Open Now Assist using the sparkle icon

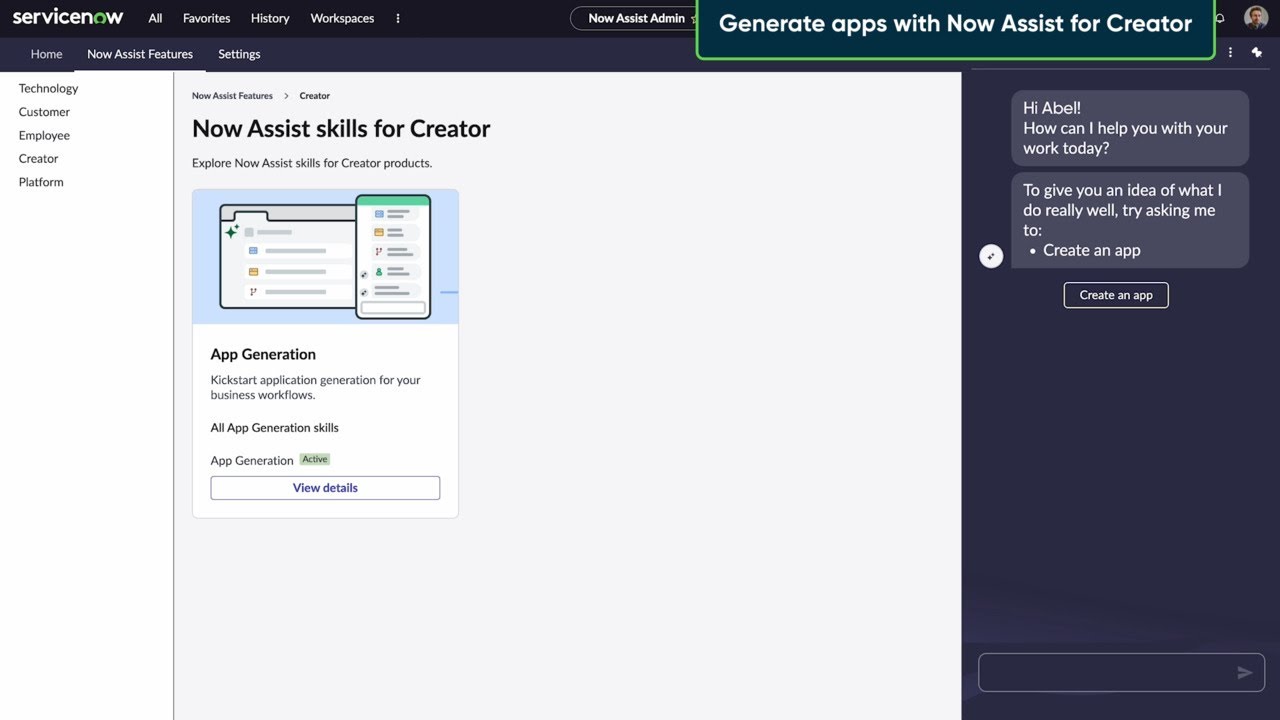click(x=1257, y=52)
